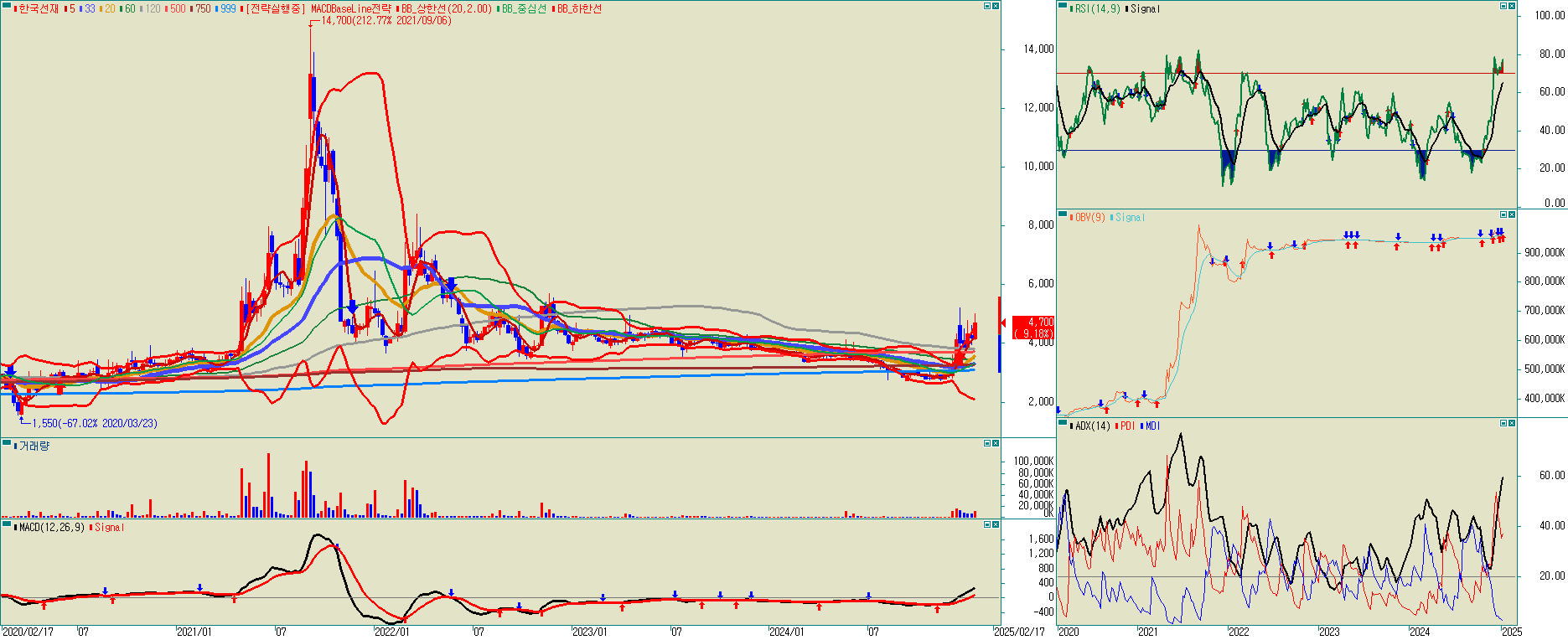Click the BB_중심선 legend
This screenshot has height=640, width=1568.
pos(523,8)
